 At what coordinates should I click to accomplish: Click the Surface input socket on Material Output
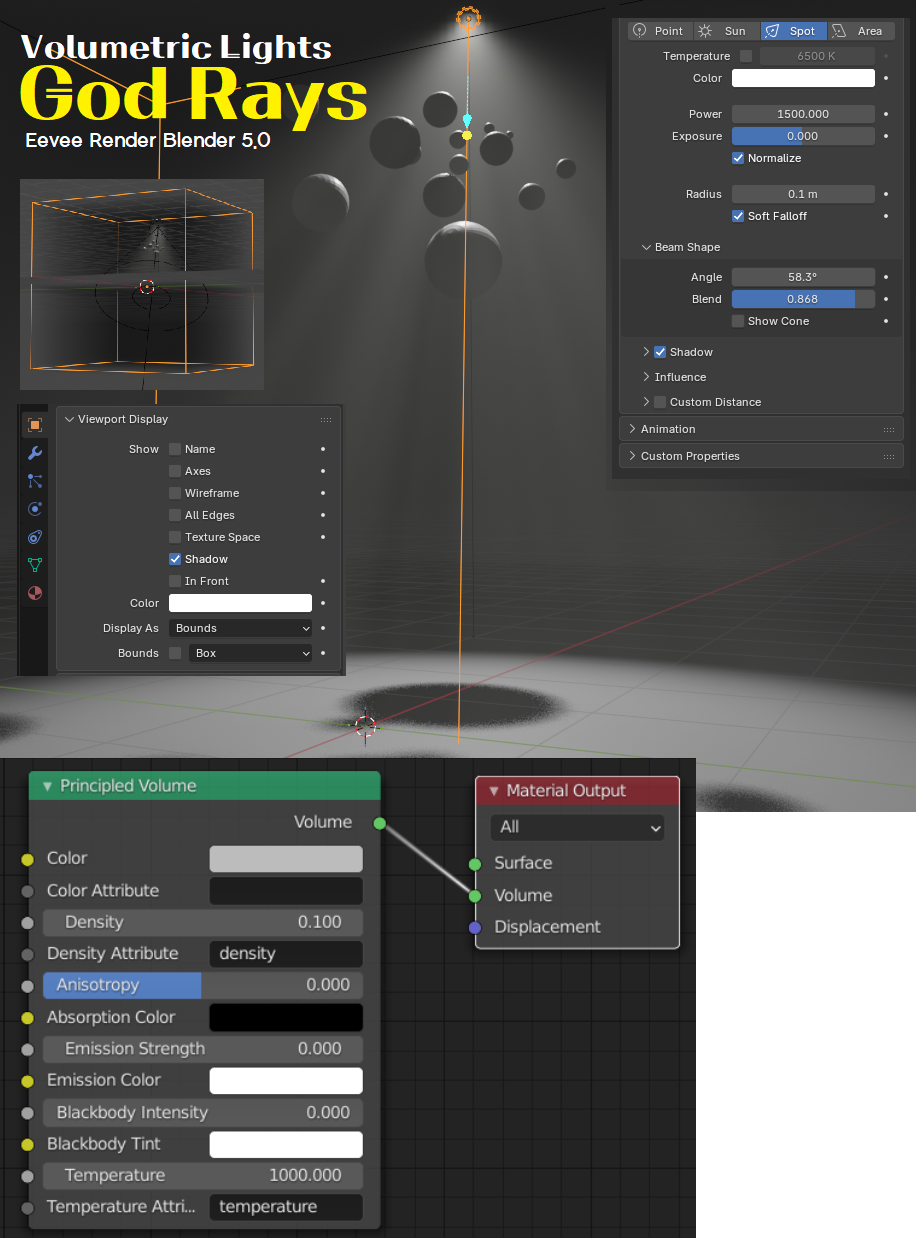point(475,864)
